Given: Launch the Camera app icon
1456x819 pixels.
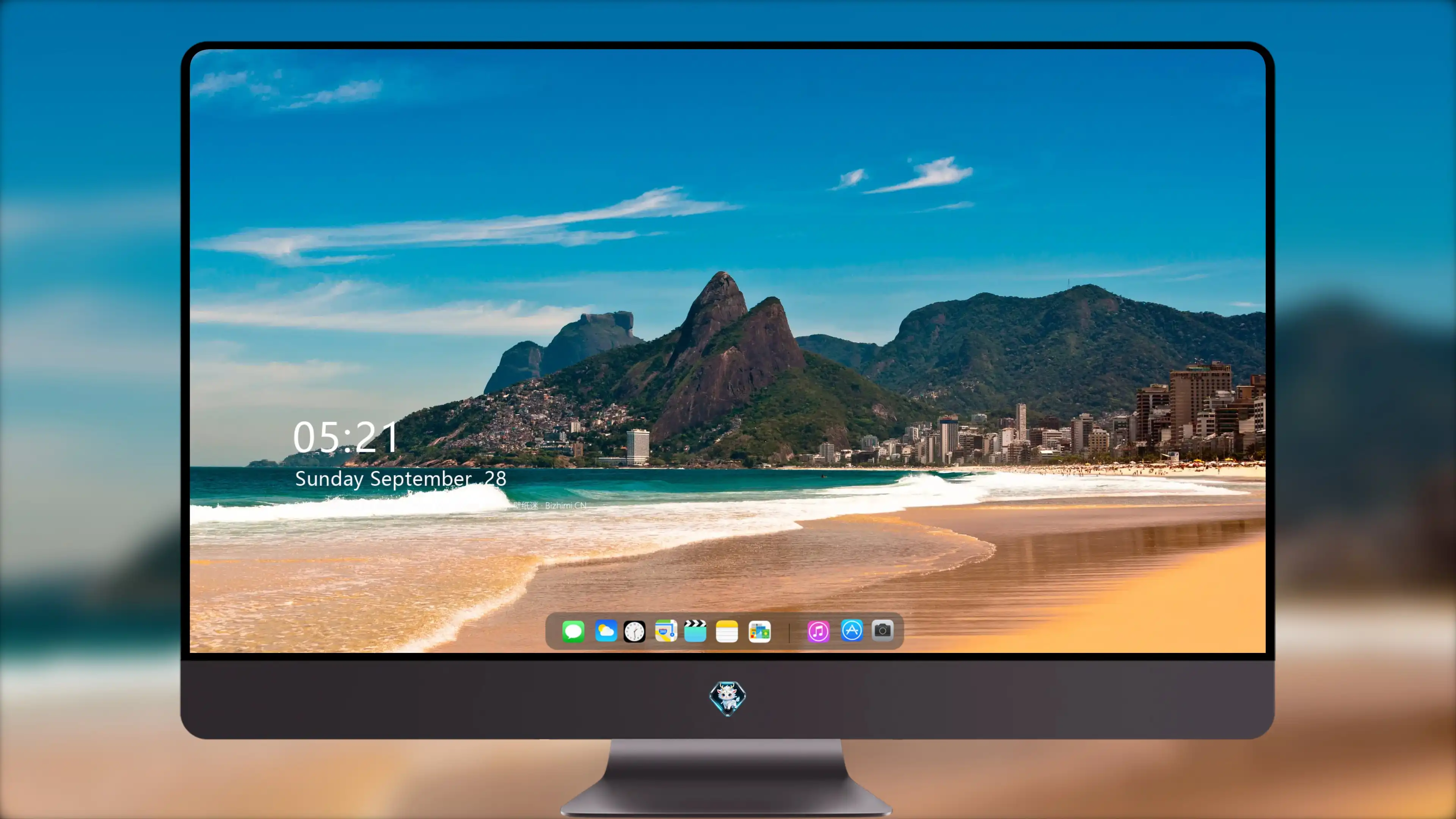Looking at the screenshot, I should tap(882, 630).
